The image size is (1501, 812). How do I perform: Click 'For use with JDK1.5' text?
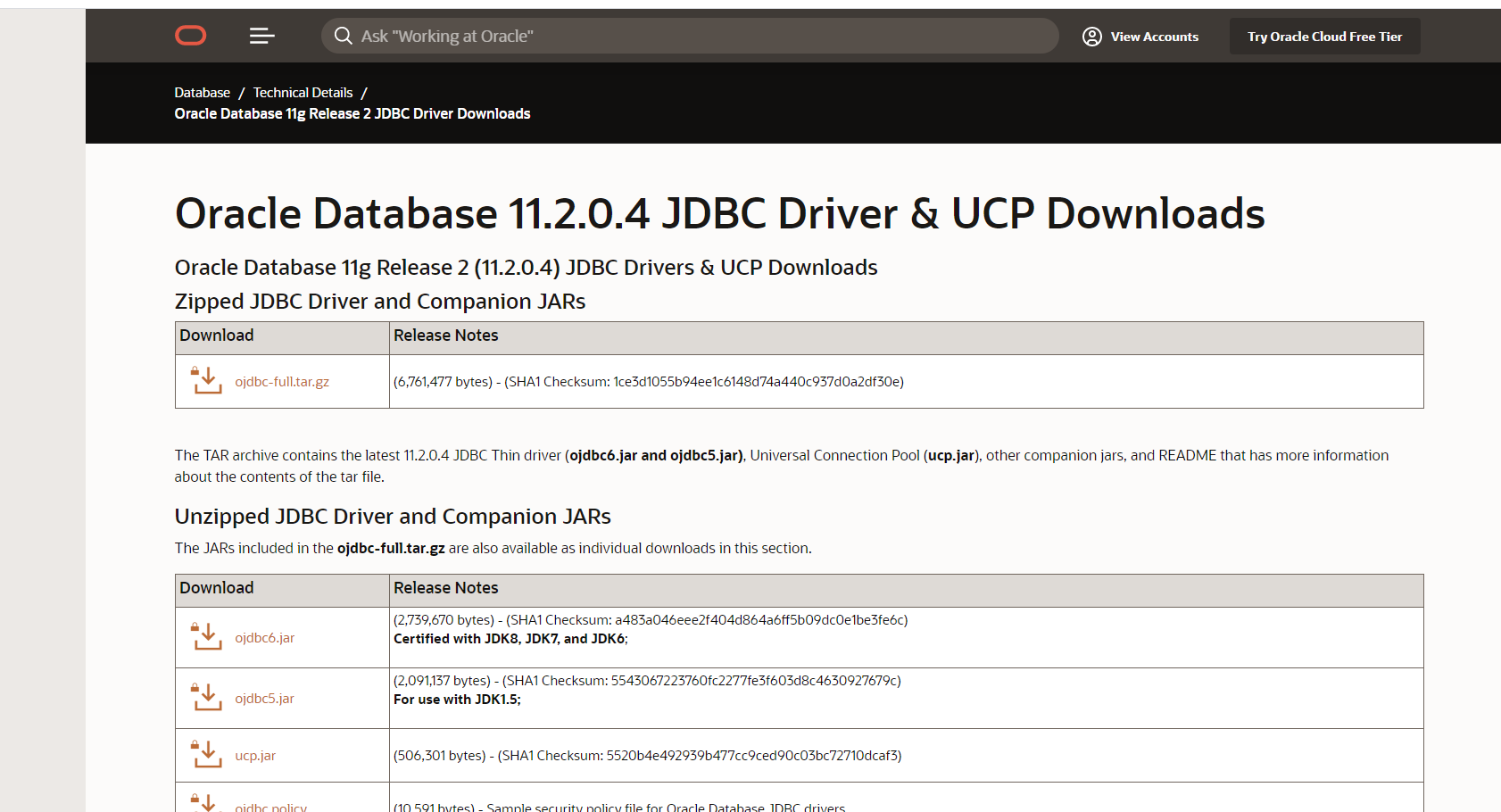457,700
